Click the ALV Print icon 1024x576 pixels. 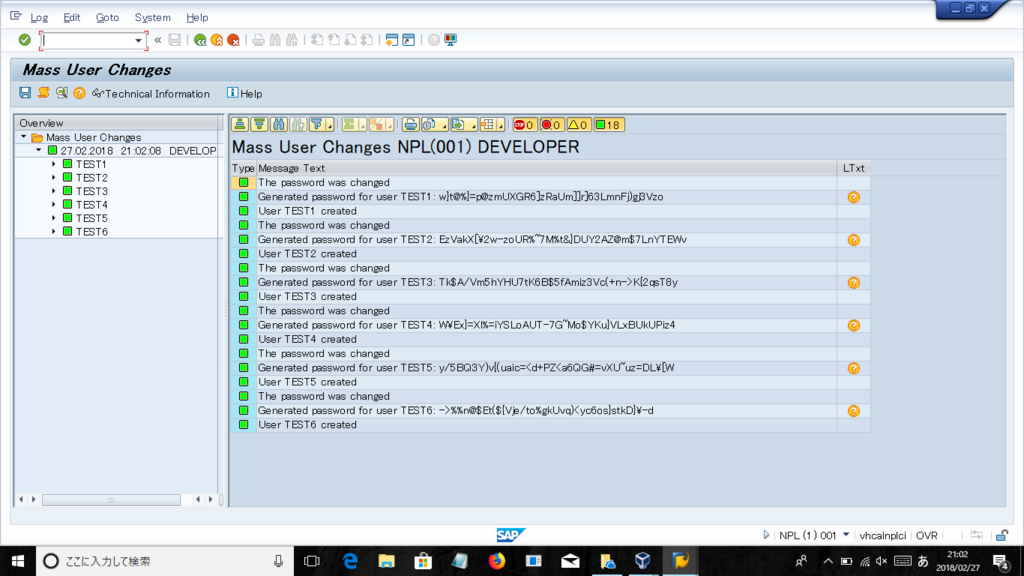[410, 124]
